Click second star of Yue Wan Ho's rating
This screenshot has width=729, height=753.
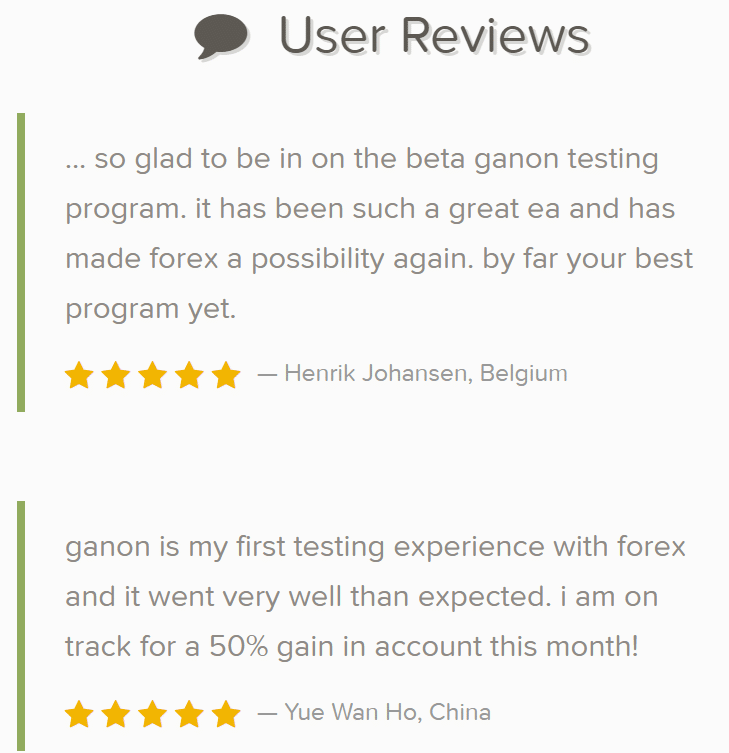[x=116, y=714]
